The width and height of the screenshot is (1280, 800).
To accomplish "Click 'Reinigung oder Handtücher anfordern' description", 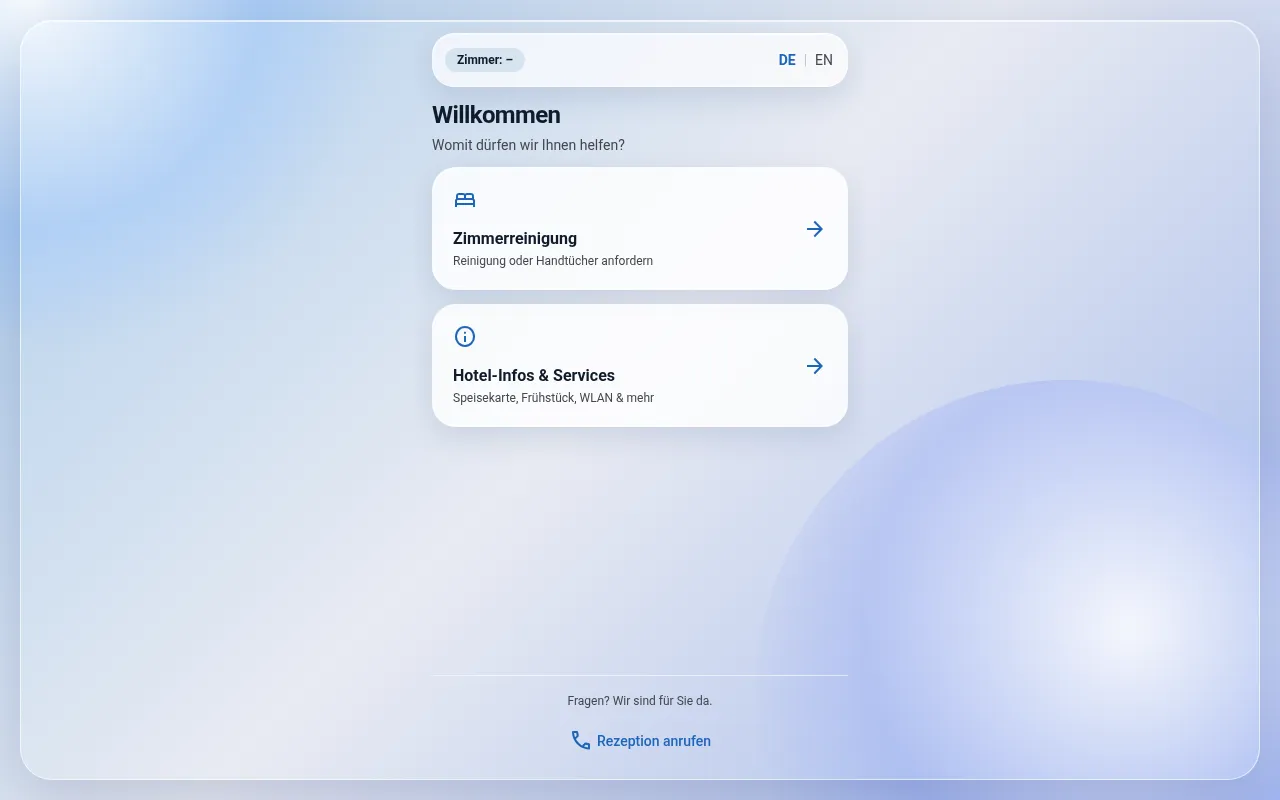I will 553,261.
